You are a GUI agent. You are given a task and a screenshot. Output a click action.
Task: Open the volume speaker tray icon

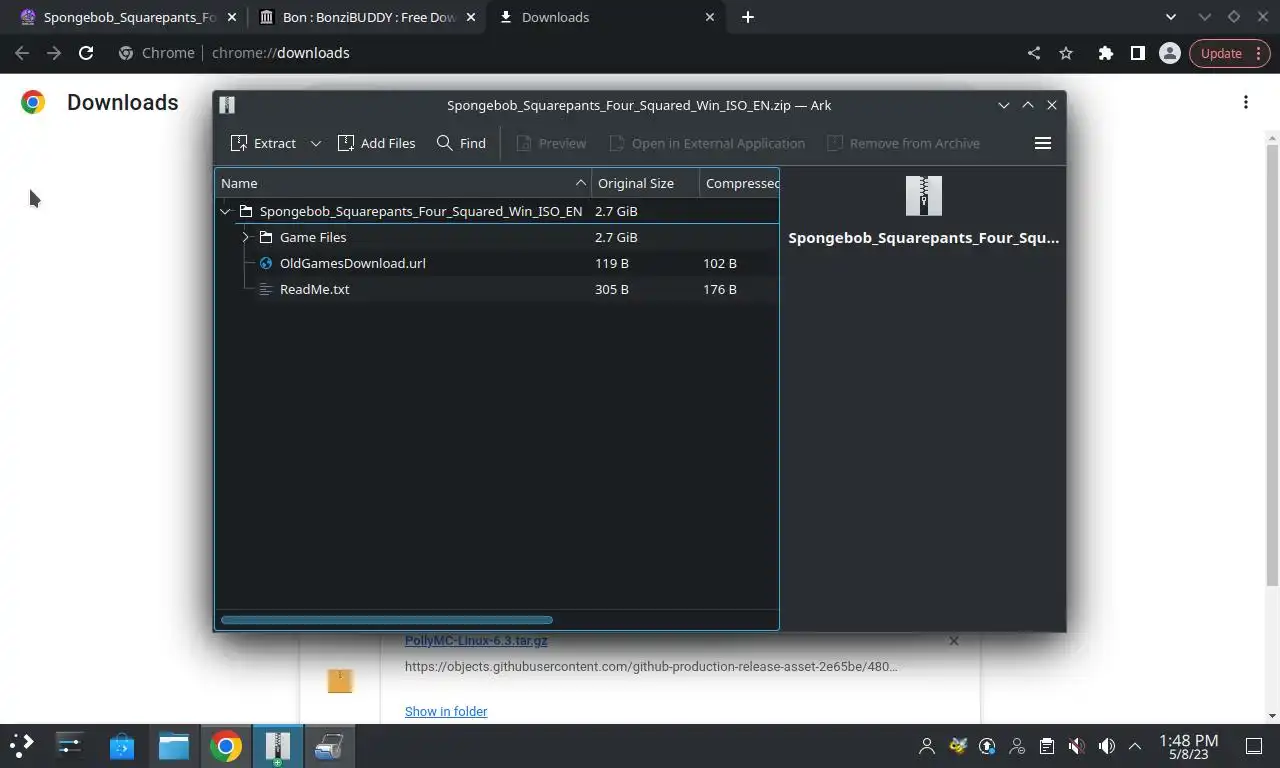(x=1106, y=746)
